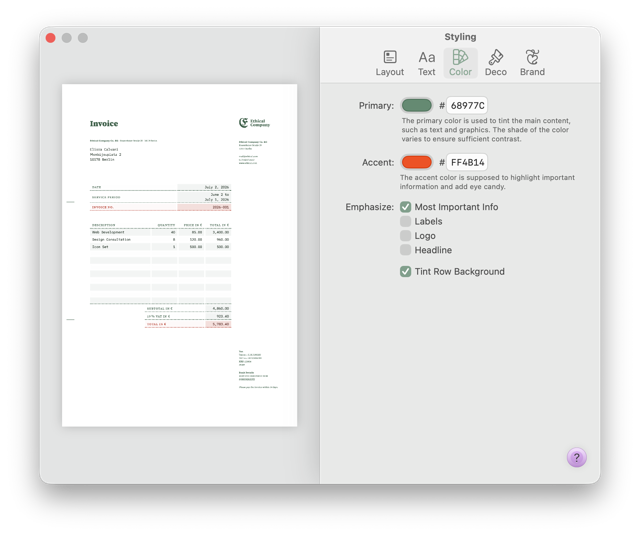
Task: Open the orange Accent color swatch
Action: point(416,162)
